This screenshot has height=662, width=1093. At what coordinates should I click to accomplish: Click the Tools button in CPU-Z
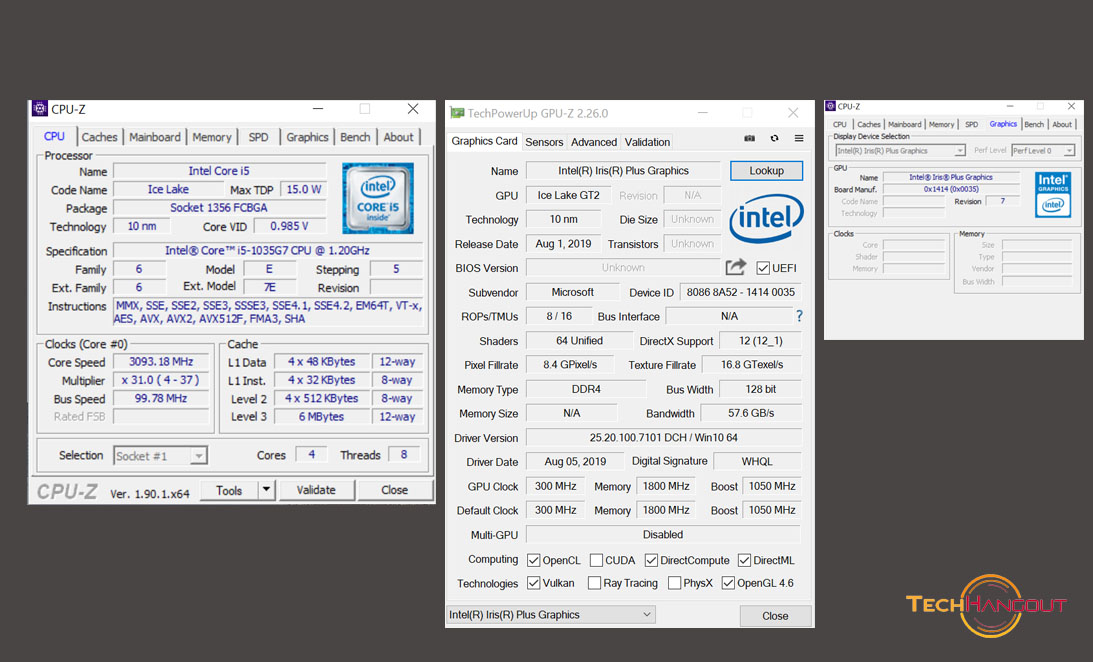pyautogui.click(x=229, y=490)
